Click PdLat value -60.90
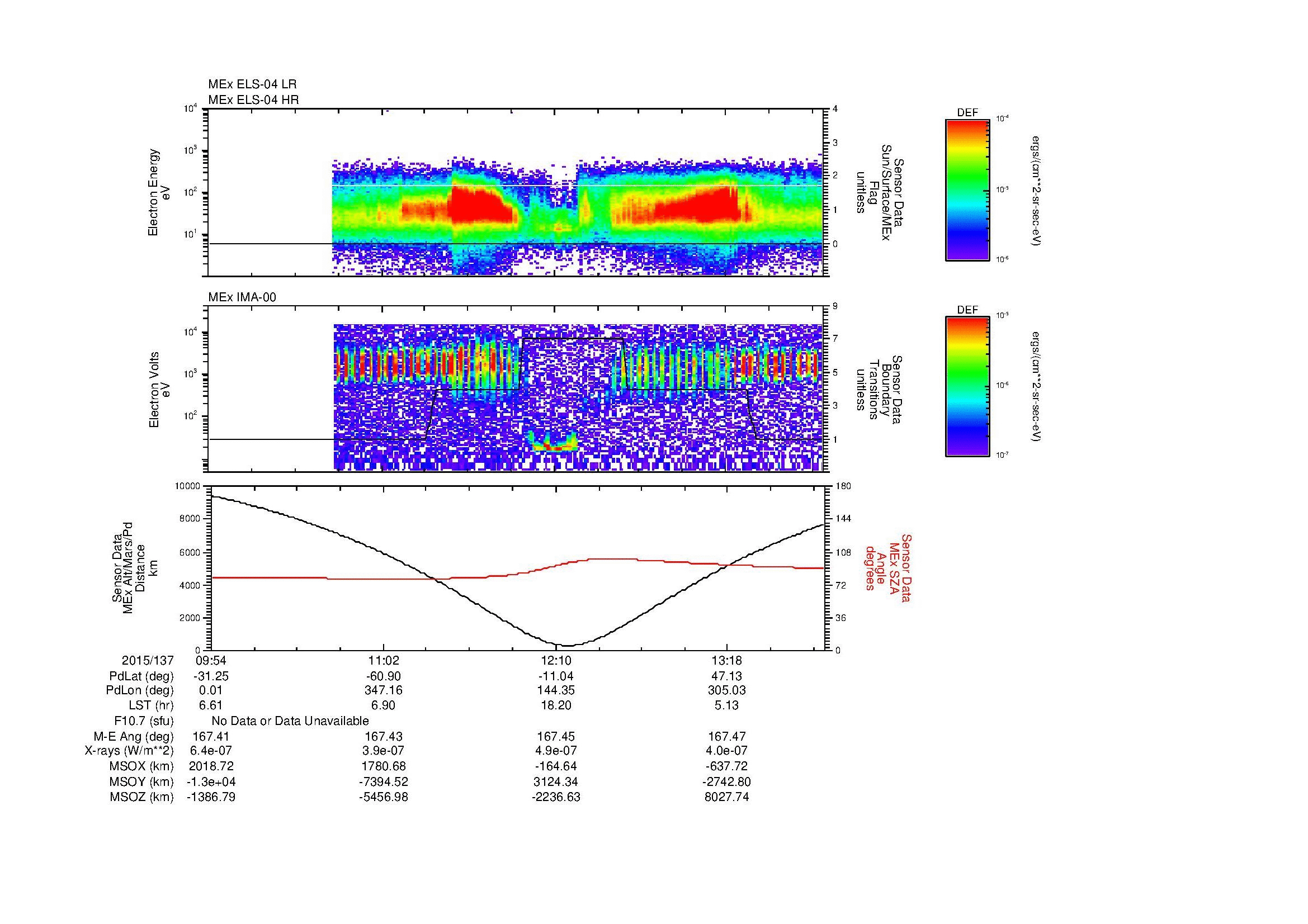1308x924 pixels. pyautogui.click(x=384, y=676)
